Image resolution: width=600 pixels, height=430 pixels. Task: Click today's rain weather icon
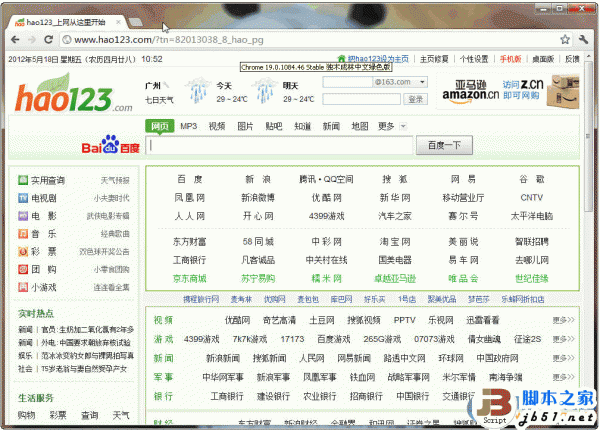click(198, 90)
